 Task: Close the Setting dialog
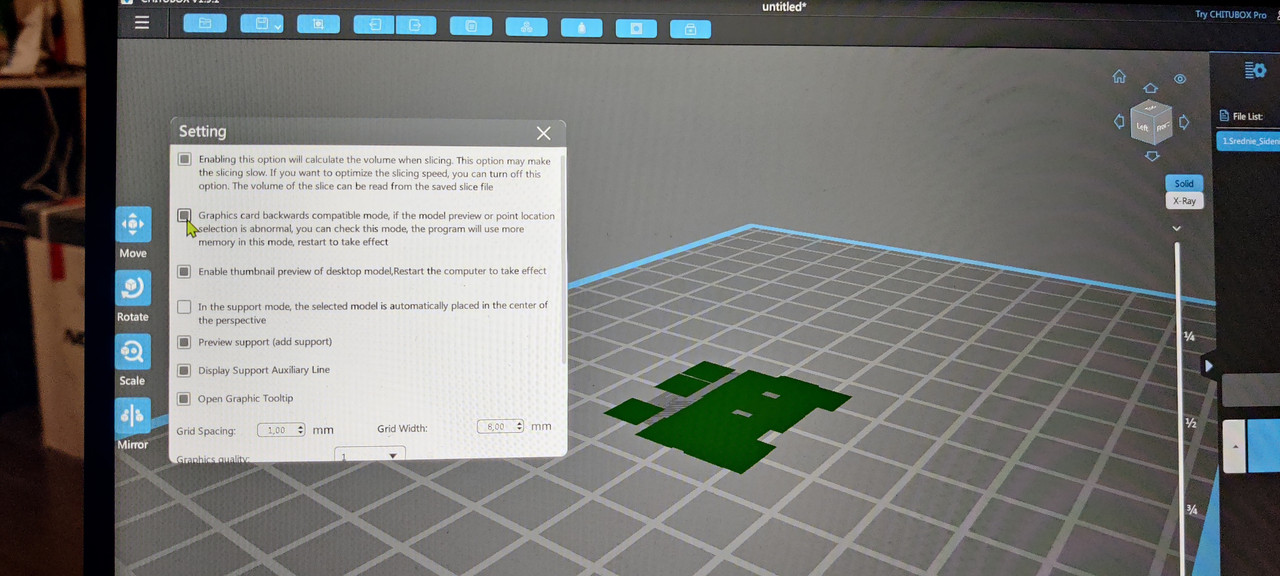pos(543,133)
